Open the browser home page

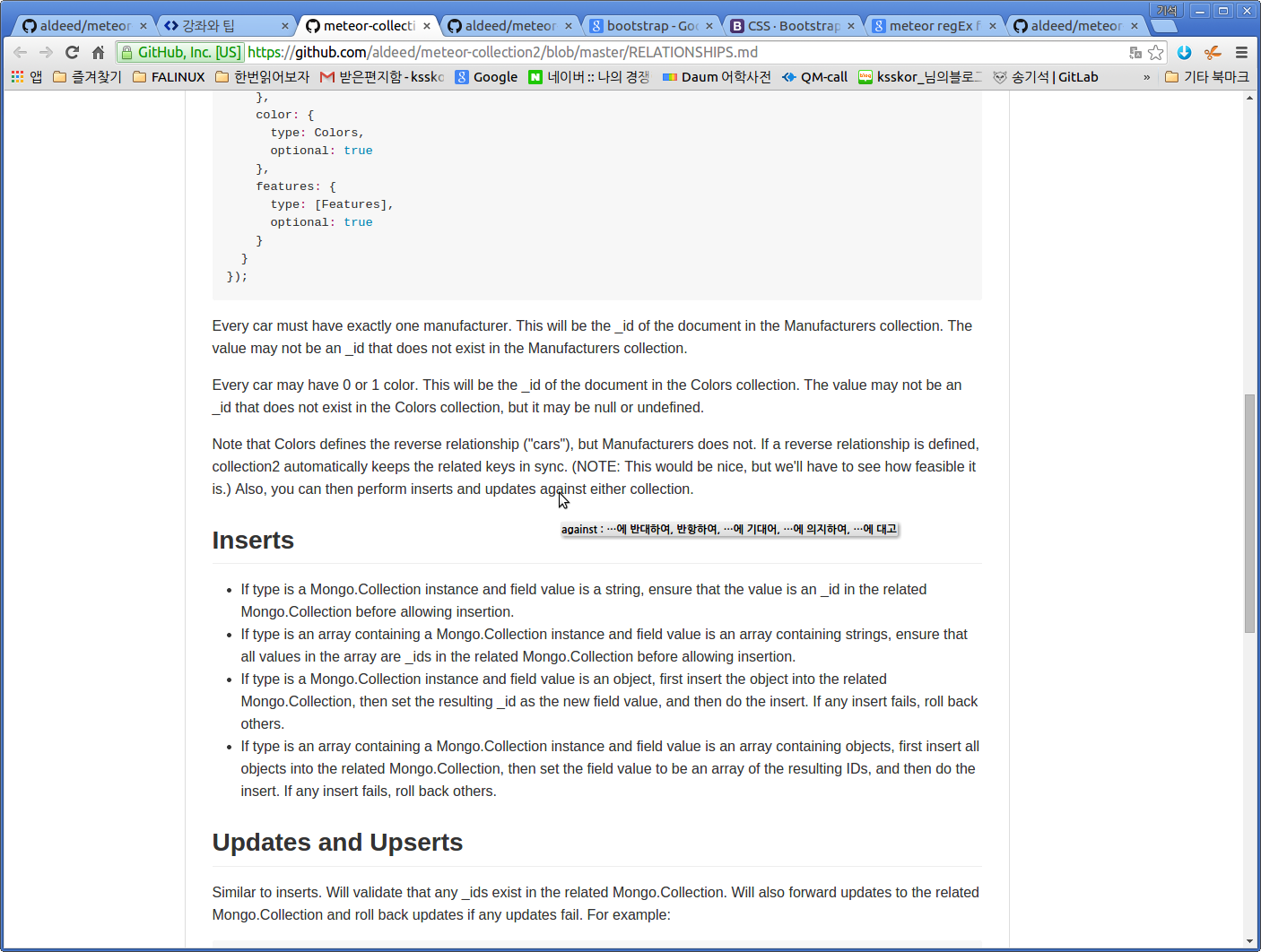(99, 53)
